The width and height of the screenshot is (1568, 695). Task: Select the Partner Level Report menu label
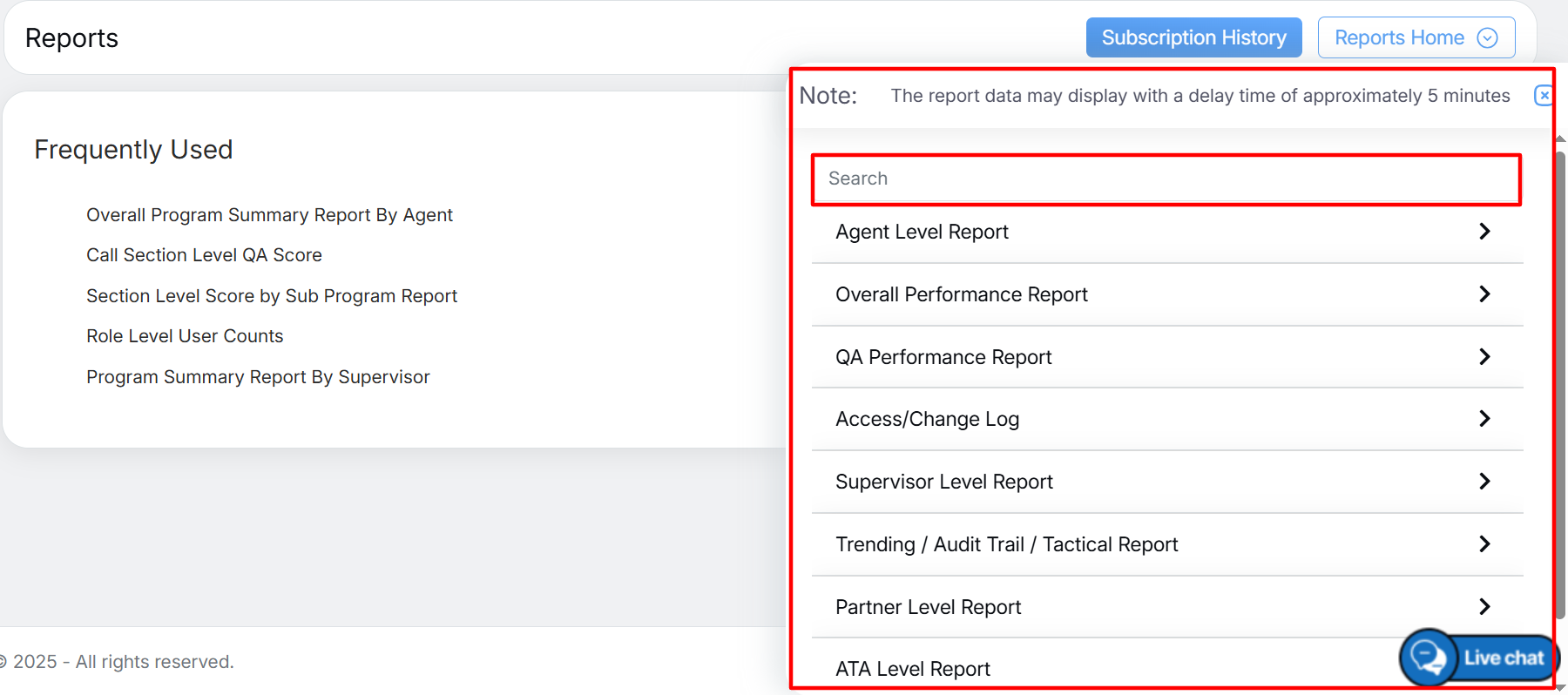928,607
